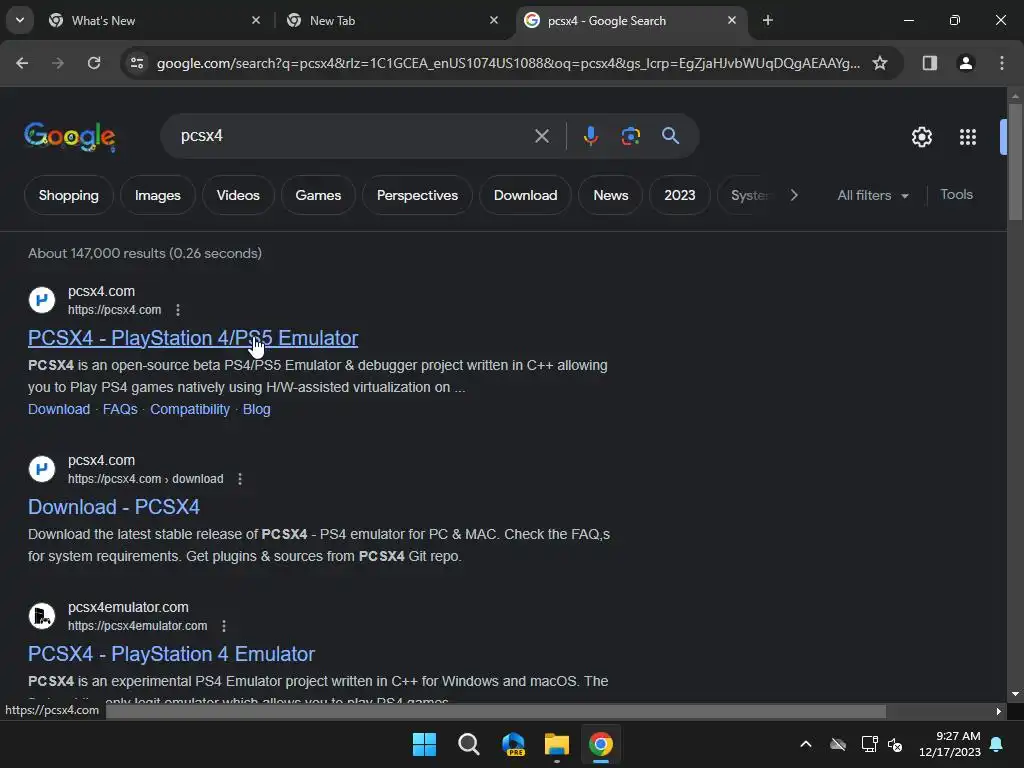Click the Compatibility sitelink
Image resolution: width=1024 pixels, height=768 pixels.
[x=190, y=409]
